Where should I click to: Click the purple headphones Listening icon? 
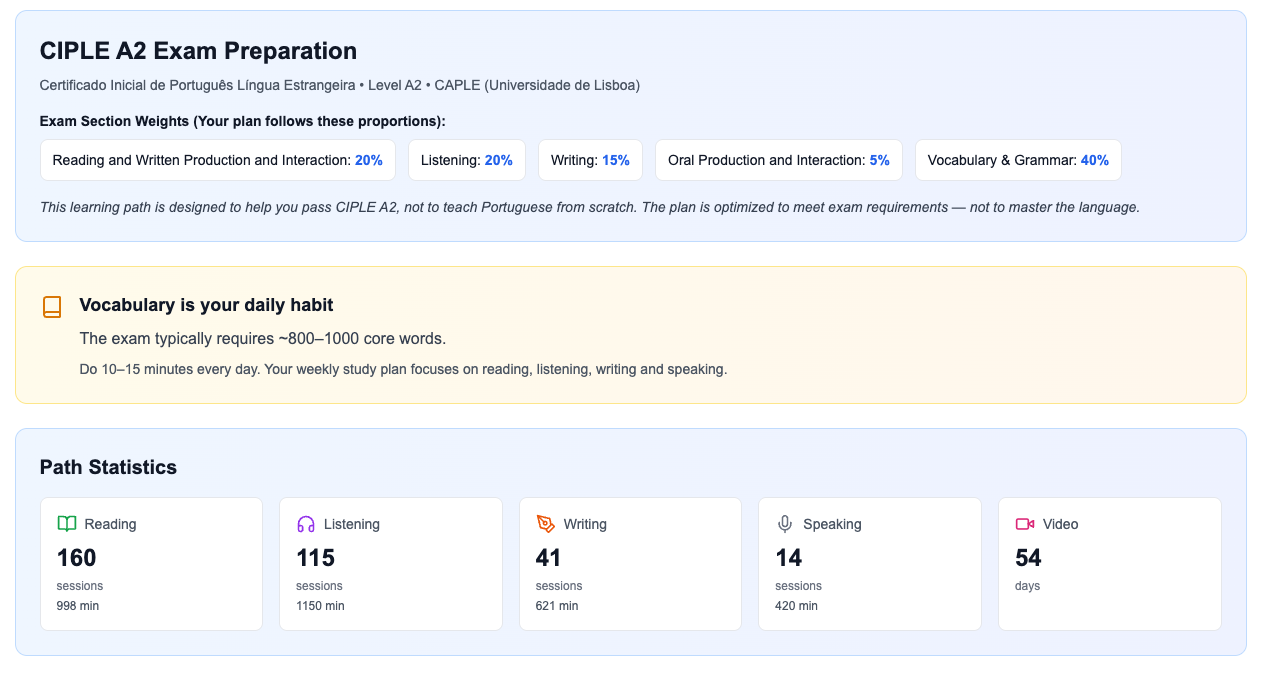pyautogui.click(x=306, y=524)
